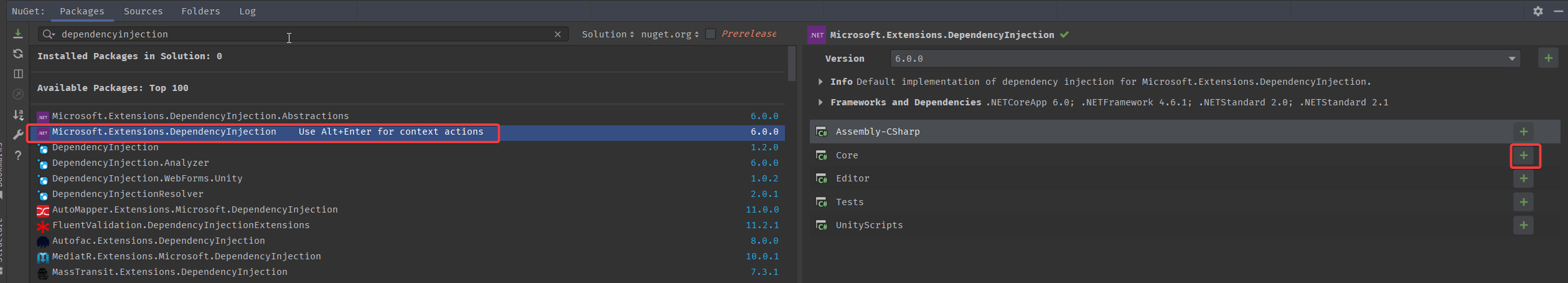
Task: Switch to the Sources tab
Action: [x=143, y=11]
